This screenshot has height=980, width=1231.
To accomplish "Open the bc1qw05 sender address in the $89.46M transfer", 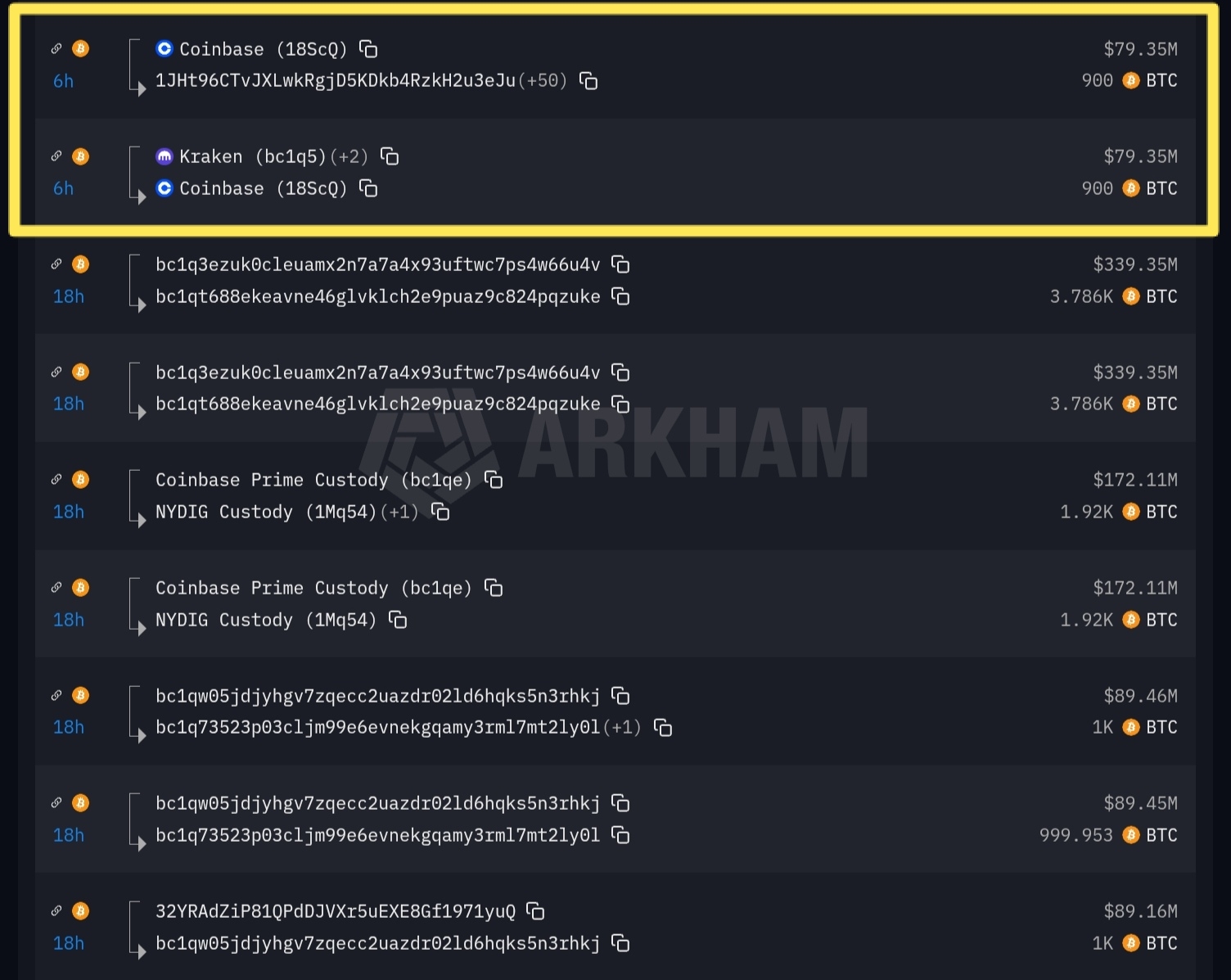I will [x=378, y=696].
